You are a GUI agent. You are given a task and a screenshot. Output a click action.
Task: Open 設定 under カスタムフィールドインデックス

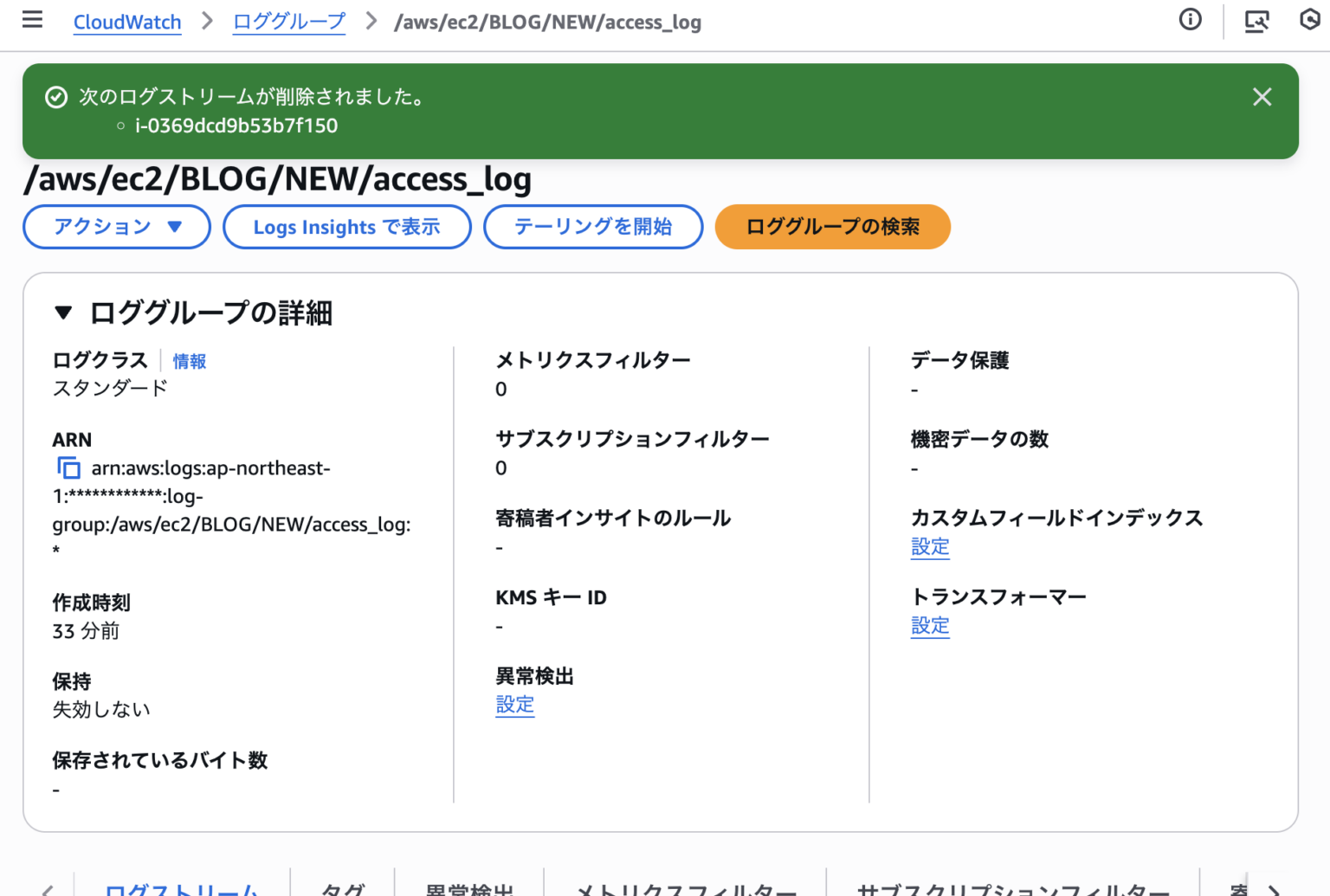coord(930,547)
